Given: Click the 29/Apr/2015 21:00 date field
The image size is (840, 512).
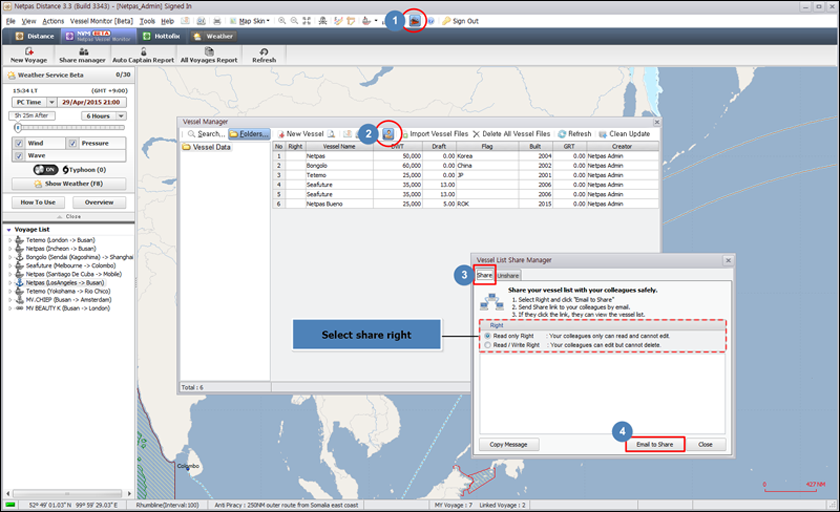Looking at the screenshot, I should [91, 102].
